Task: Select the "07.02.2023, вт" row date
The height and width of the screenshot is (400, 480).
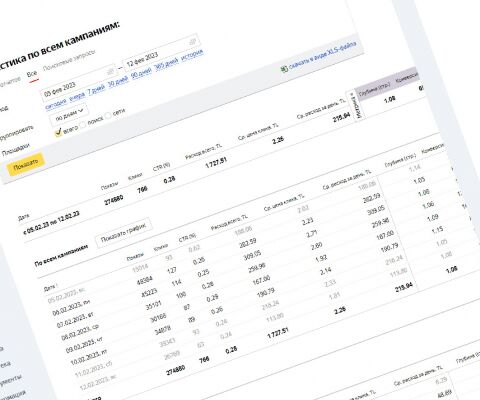Action: tap(75, 320)
